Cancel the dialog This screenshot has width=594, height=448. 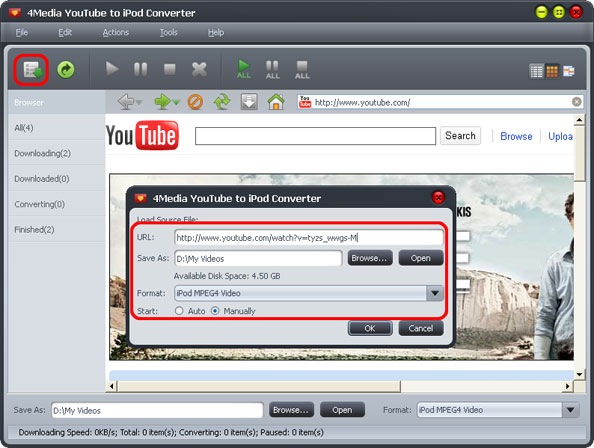tap(420, 328)
